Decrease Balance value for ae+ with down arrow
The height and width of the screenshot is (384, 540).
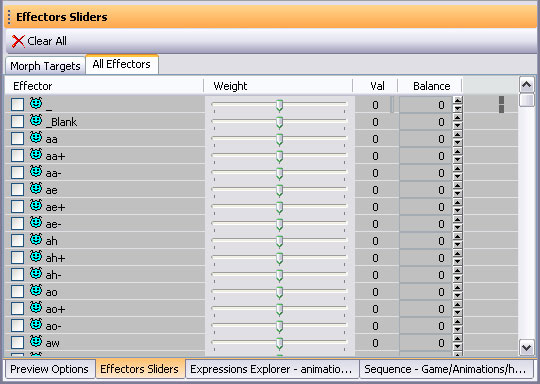(x=457, y=210)
